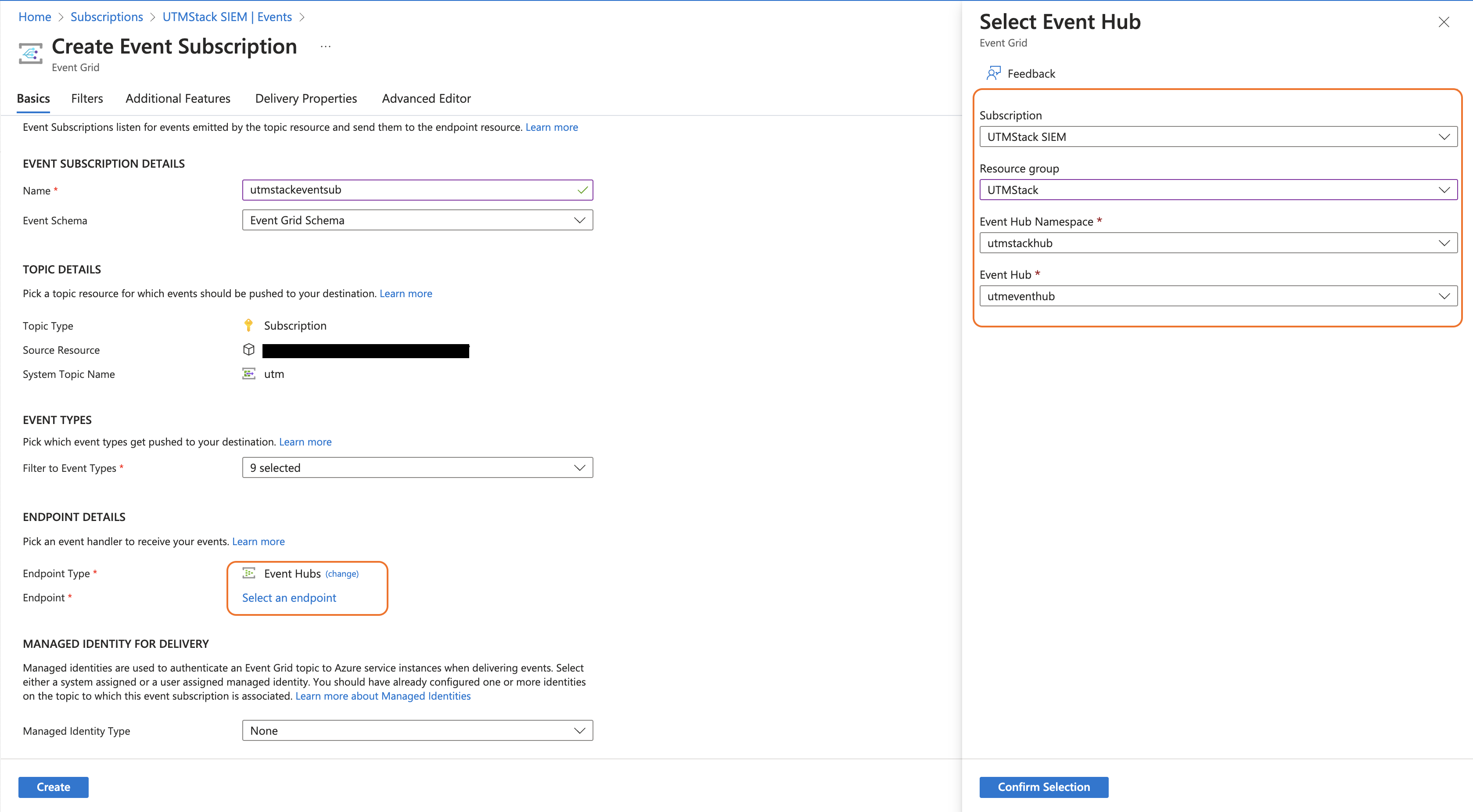The image size is (1473, 812).
Task: Close the Select Event Hub panel
Action: point(1443,22)
